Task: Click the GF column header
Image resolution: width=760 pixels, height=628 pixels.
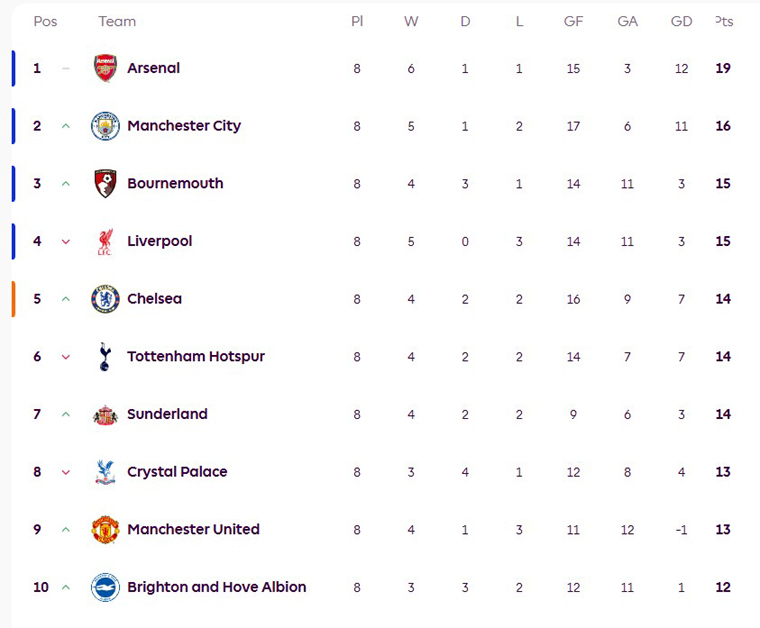Action: coord(573,21)
